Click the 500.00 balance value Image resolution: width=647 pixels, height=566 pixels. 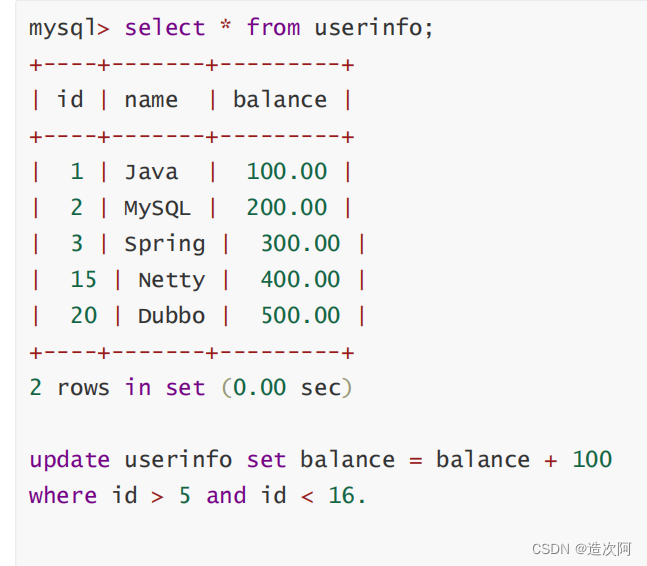click(x=300, y=315)
